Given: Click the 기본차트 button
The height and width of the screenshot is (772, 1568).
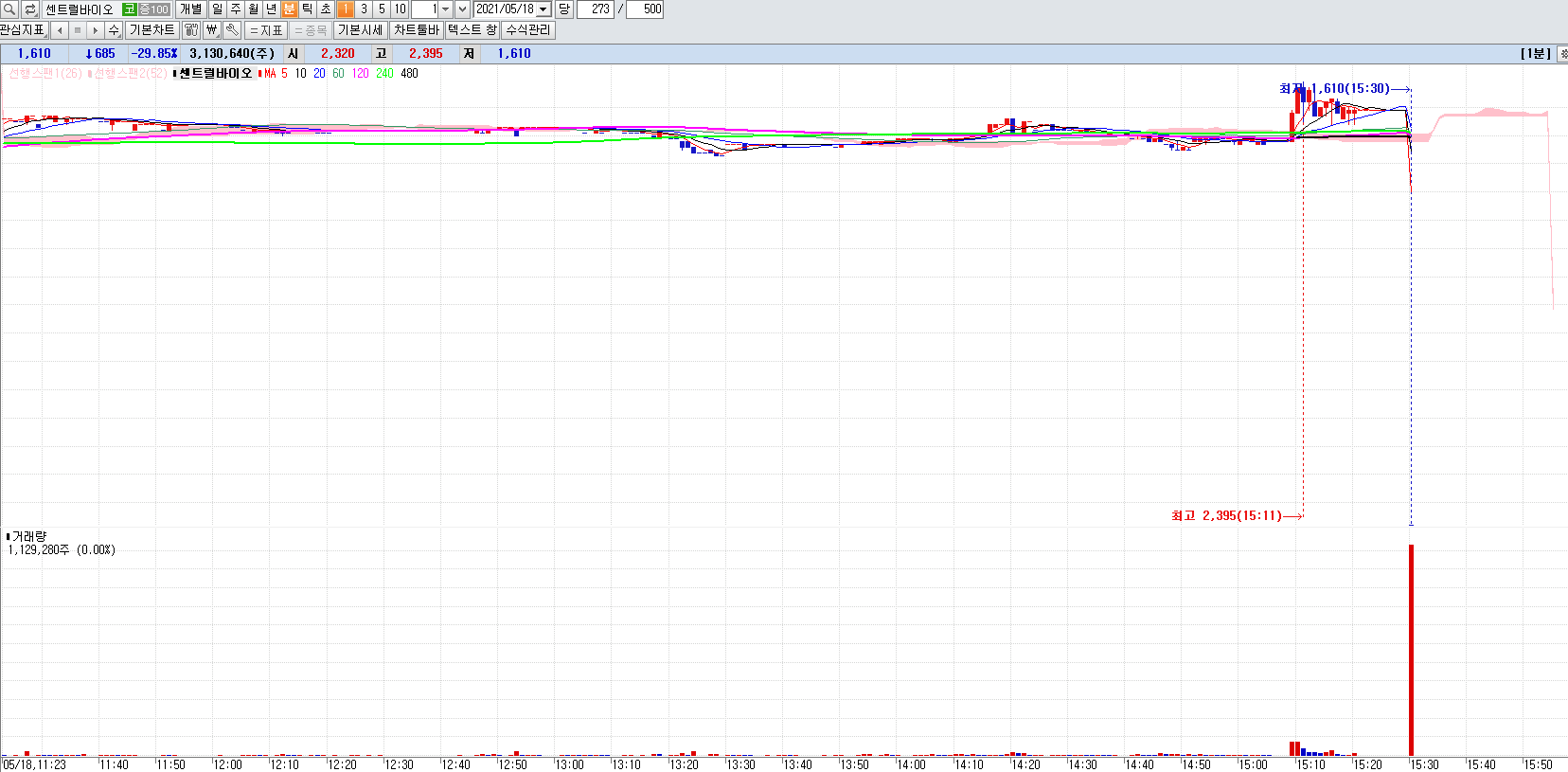Looking at the screenshot, I should [151, 30].
